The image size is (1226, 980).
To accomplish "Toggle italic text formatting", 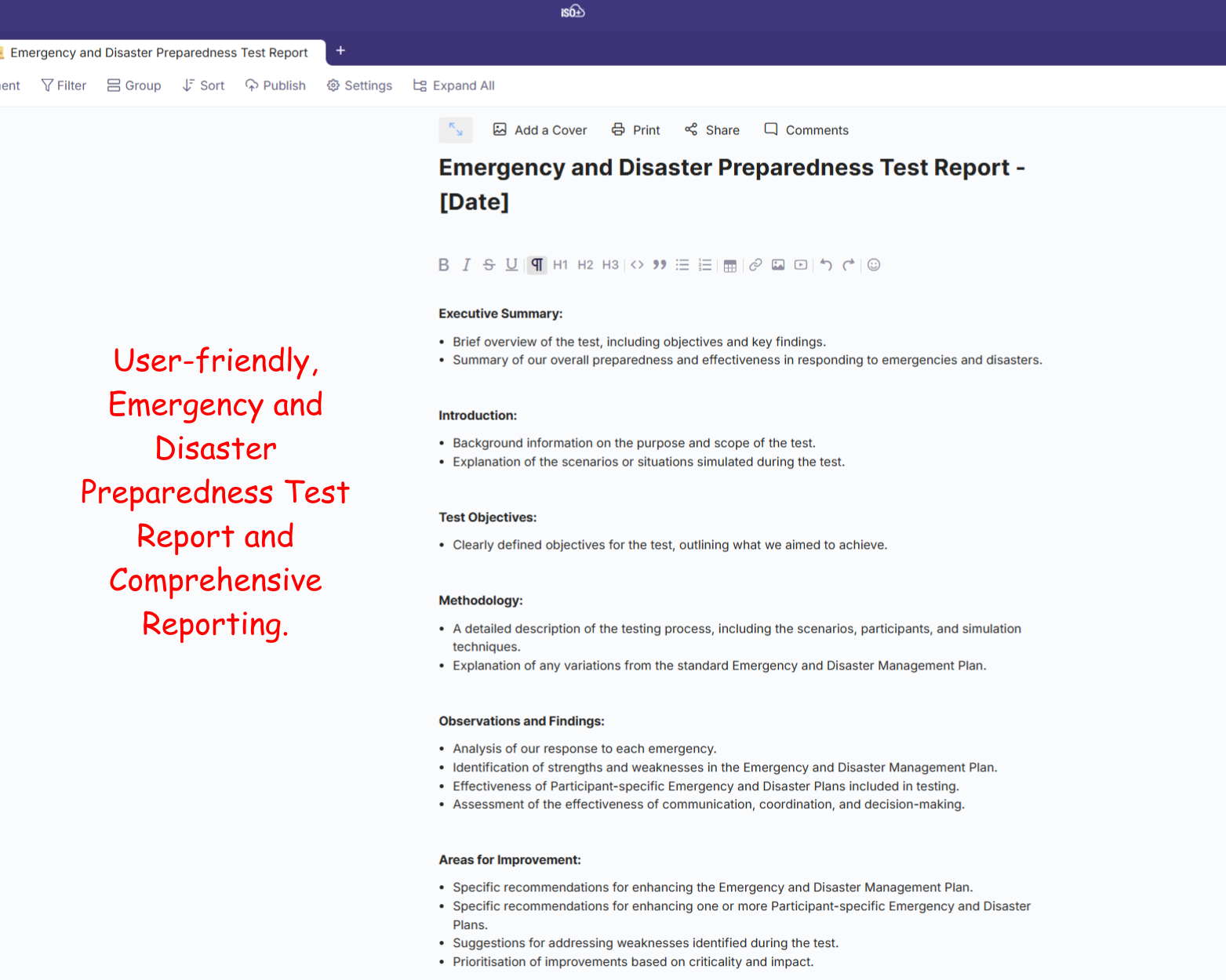I will 466,265.
